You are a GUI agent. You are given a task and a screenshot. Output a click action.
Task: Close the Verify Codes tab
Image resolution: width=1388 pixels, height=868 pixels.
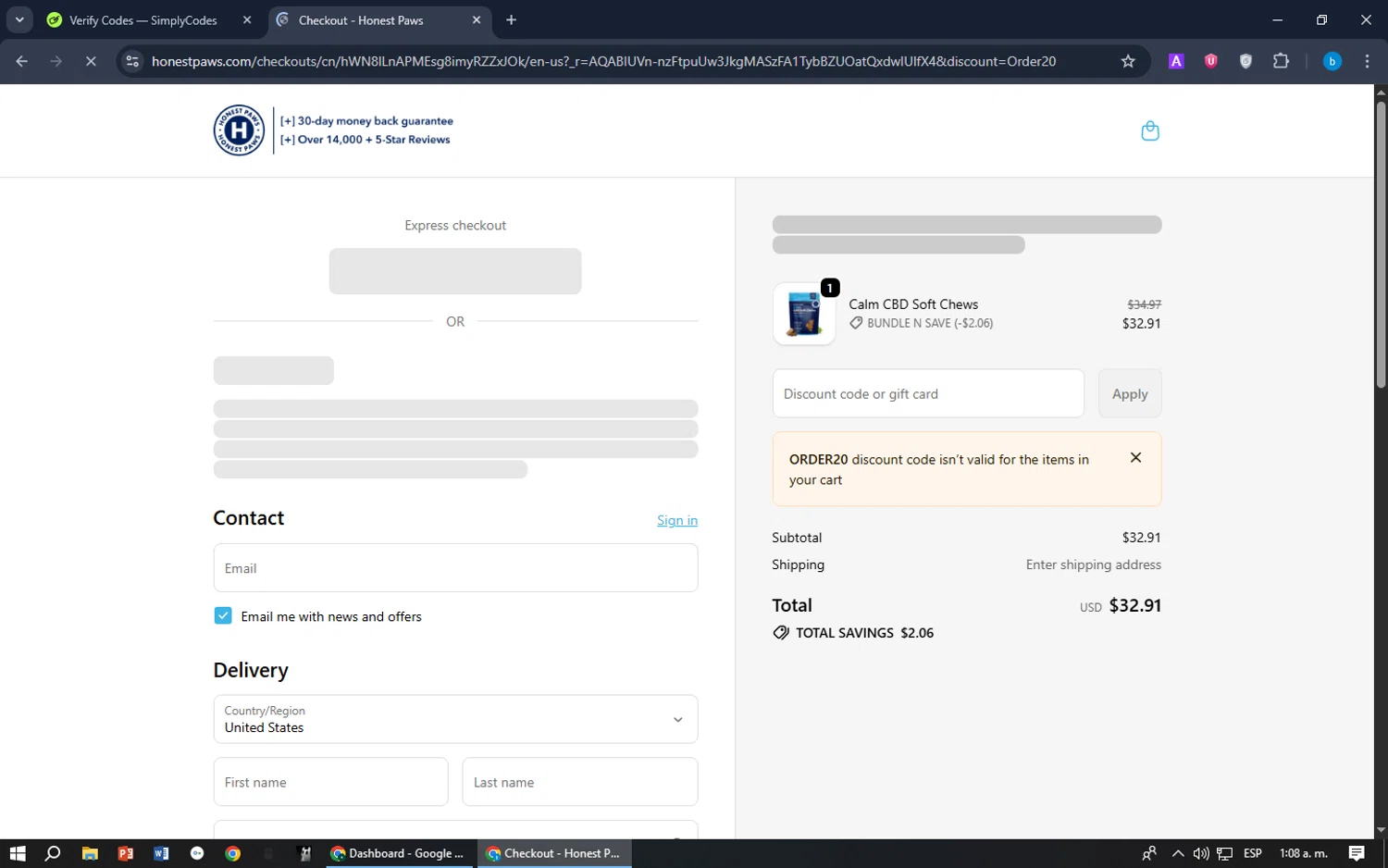click(x=247, y=19)
